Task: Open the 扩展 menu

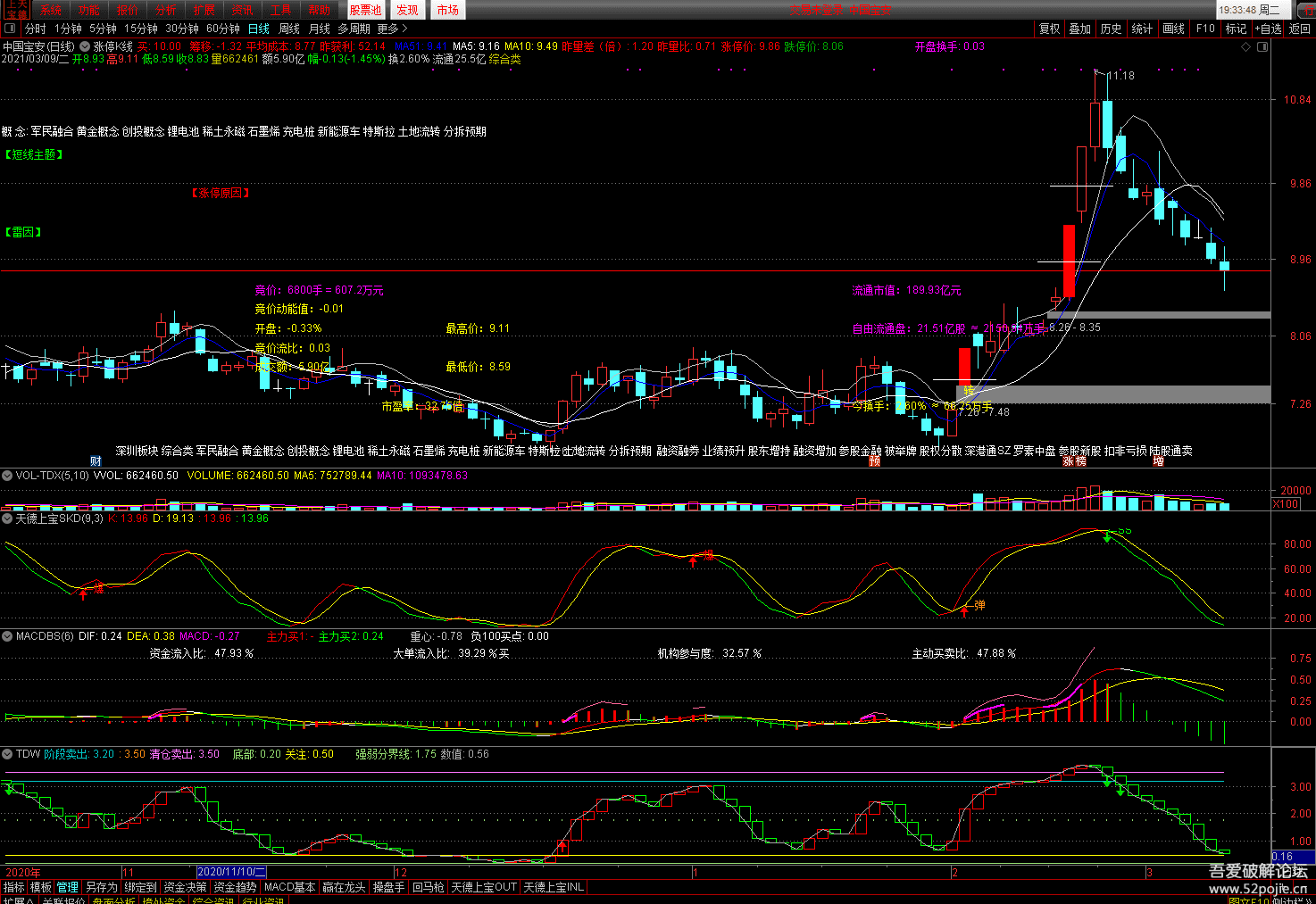Action: coord(204,10)
